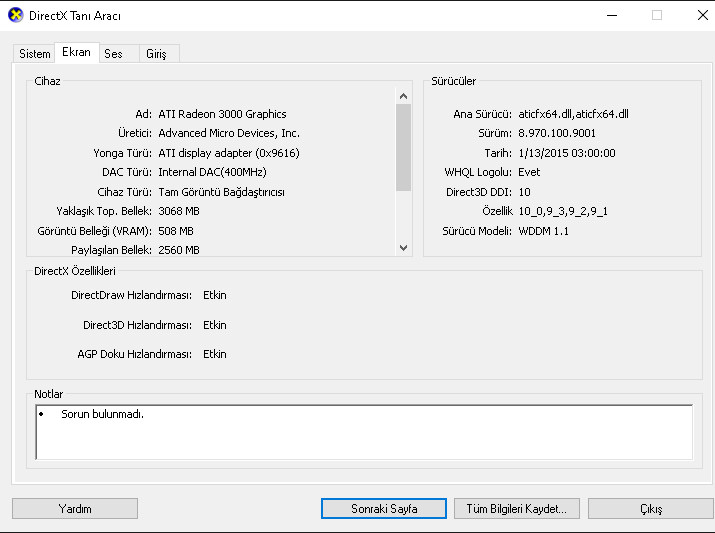715x533 pixels.
Task: Click the aticfx64.dll driver value
Action: pos(573,114)
